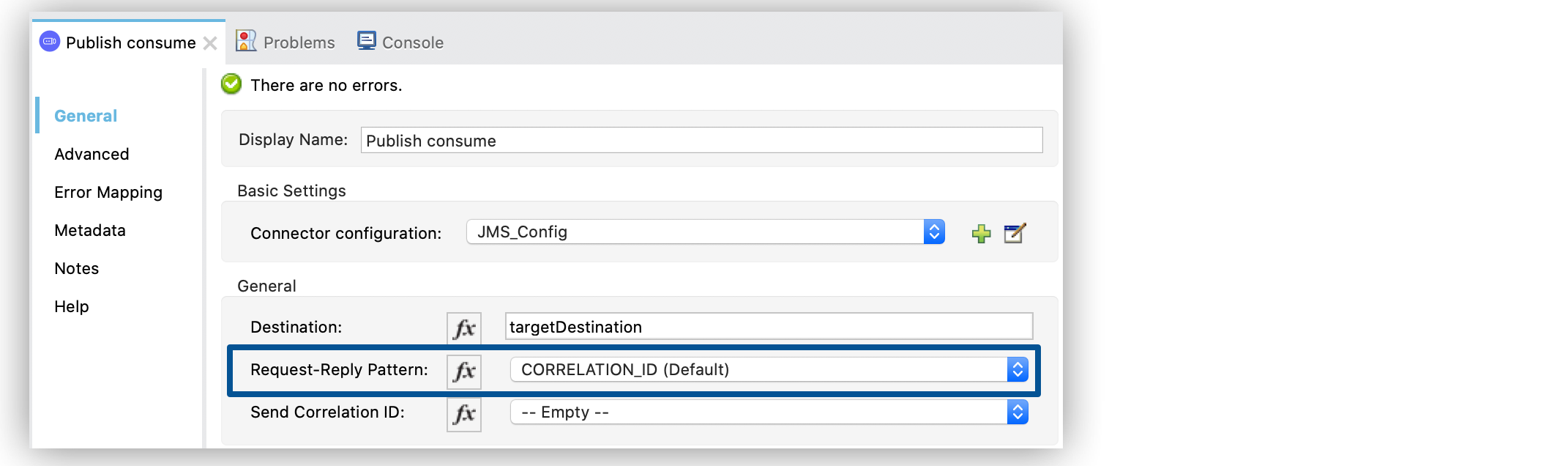This screenshot has height=466, width=1568.
Task: Toggle expression mode for Send Correlation ID
Action: (464, 414)
